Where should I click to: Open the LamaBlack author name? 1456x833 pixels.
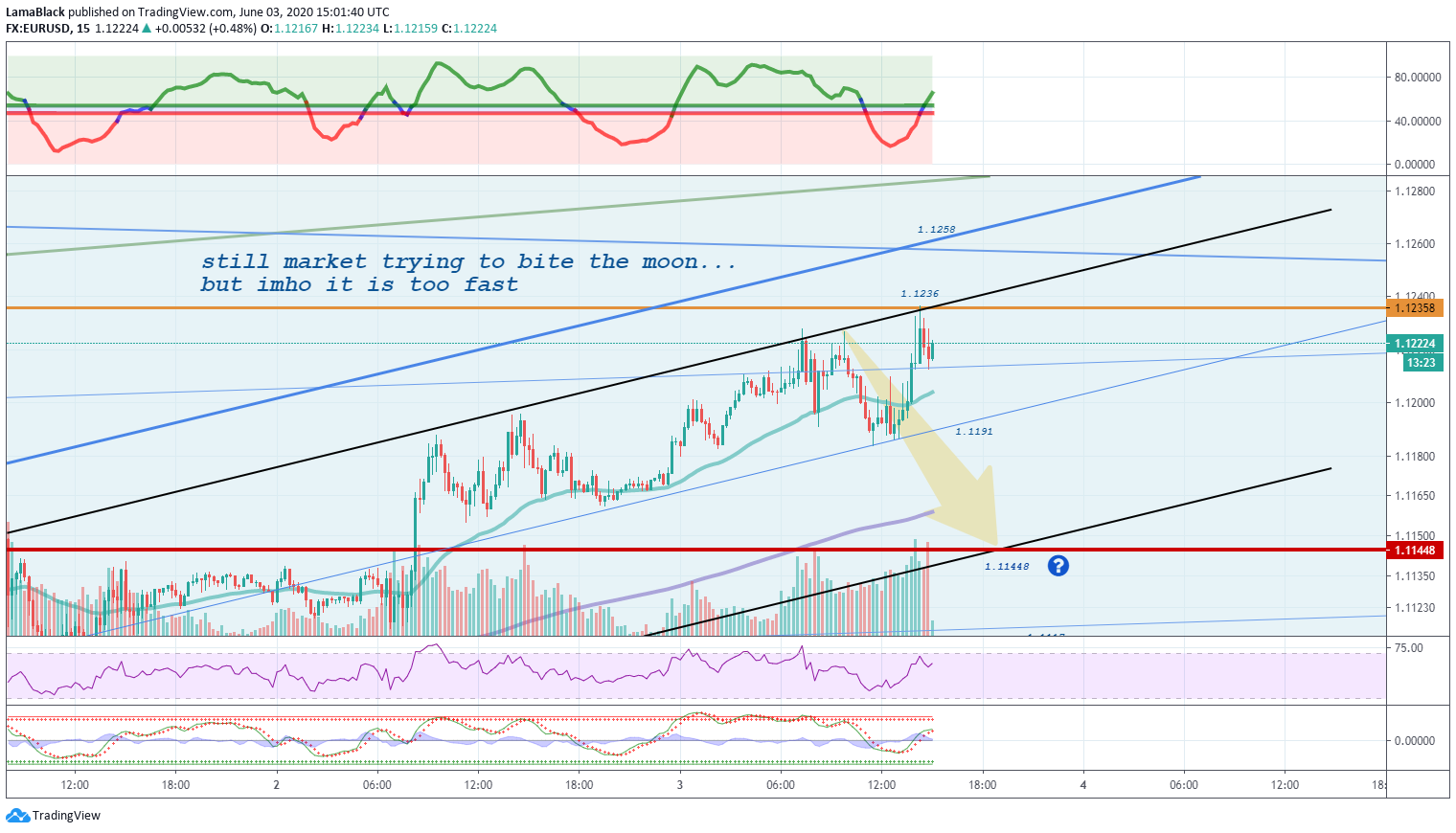[x=35, y=12]
